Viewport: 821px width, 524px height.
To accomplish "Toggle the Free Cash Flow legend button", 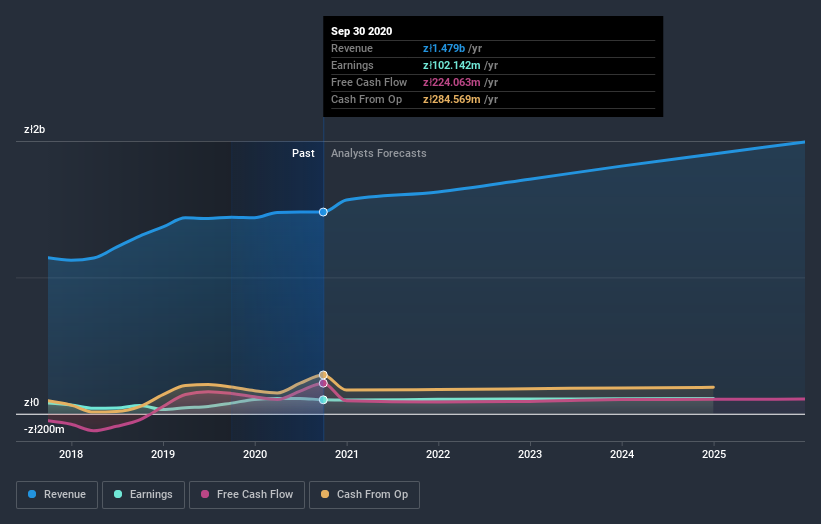I will coord(247,495).
